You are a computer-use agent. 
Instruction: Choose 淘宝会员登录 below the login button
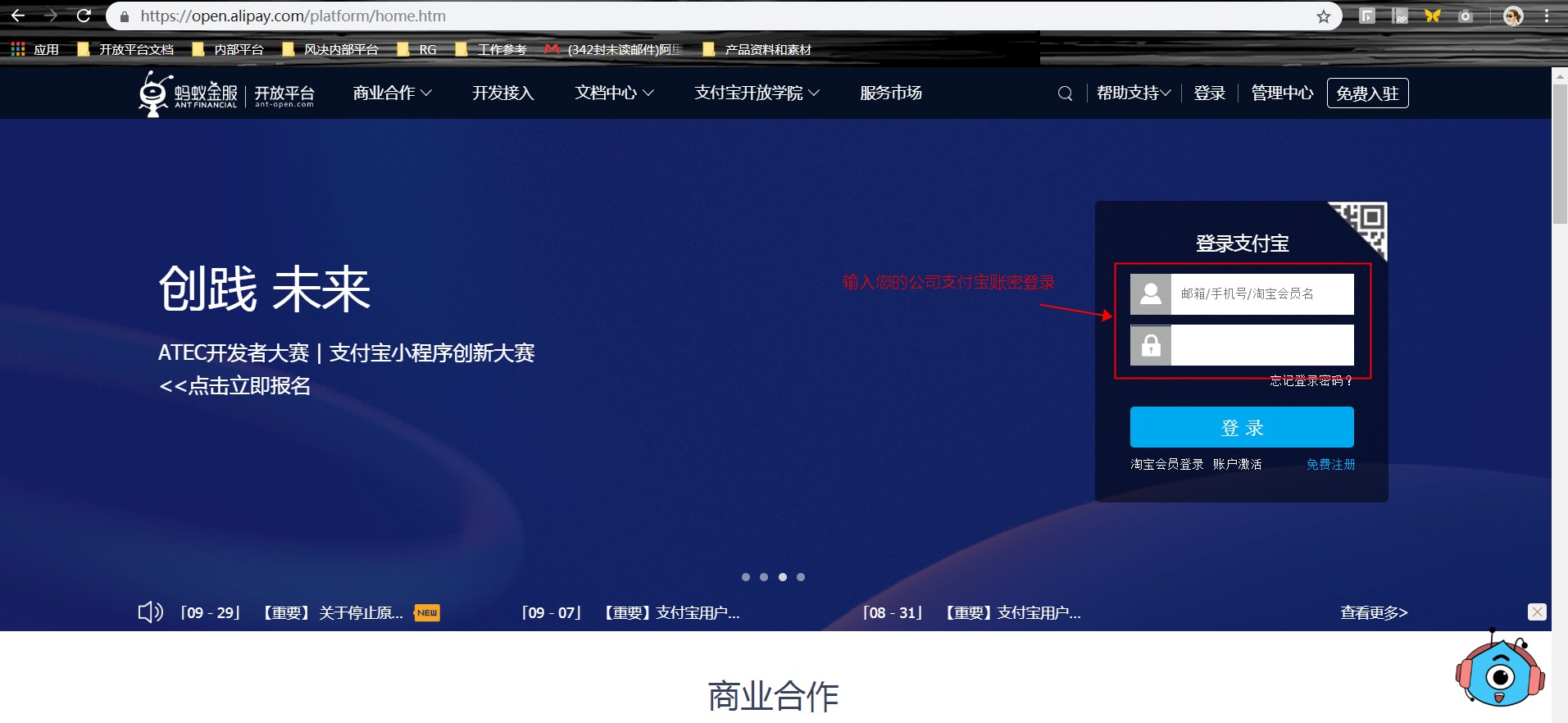pyautogui.click(x=1167, y=464)
